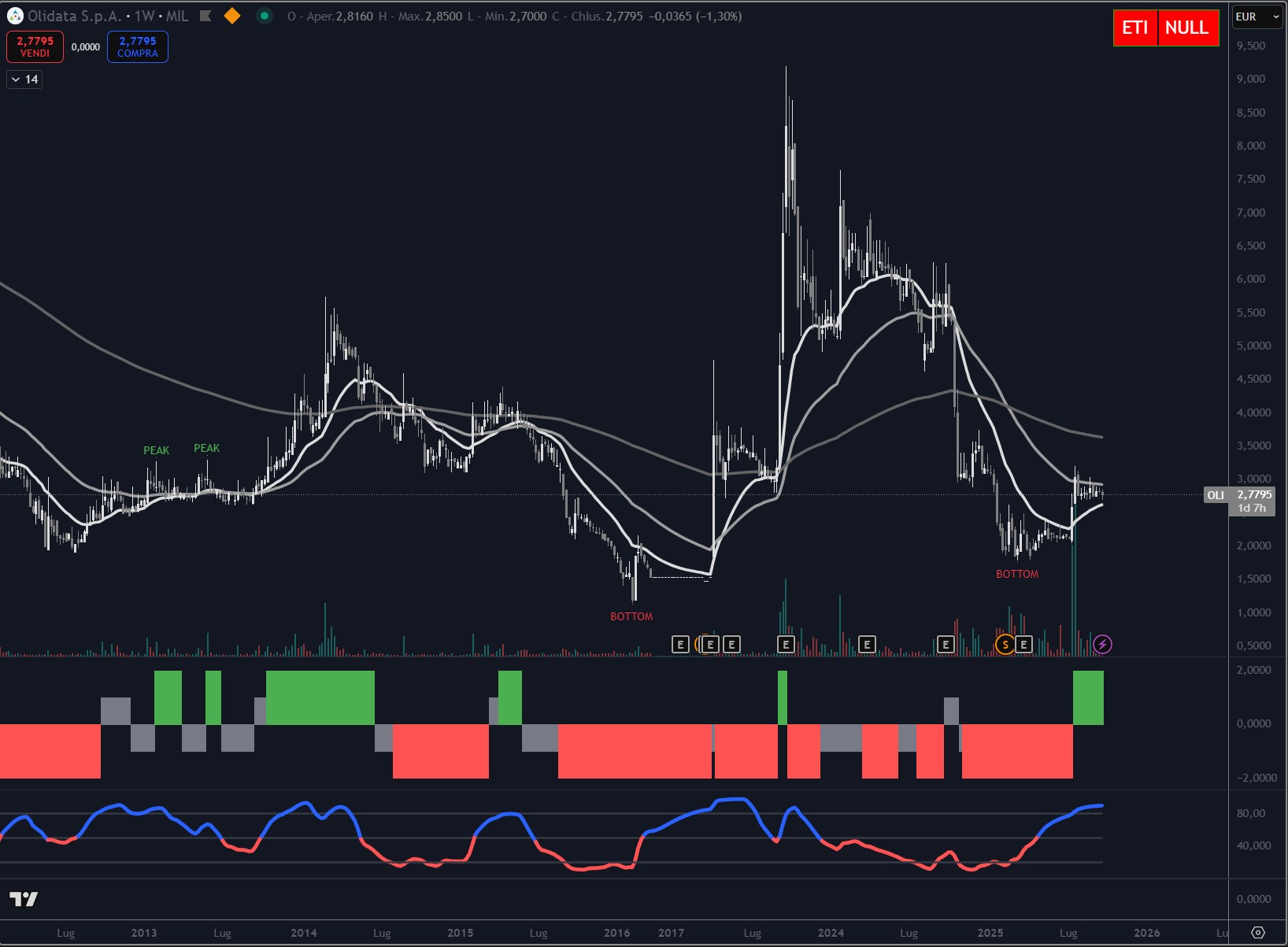Expand the collapsed 14 indicators legend
This screenshot has height=947, width=1288.
(24, 80)
